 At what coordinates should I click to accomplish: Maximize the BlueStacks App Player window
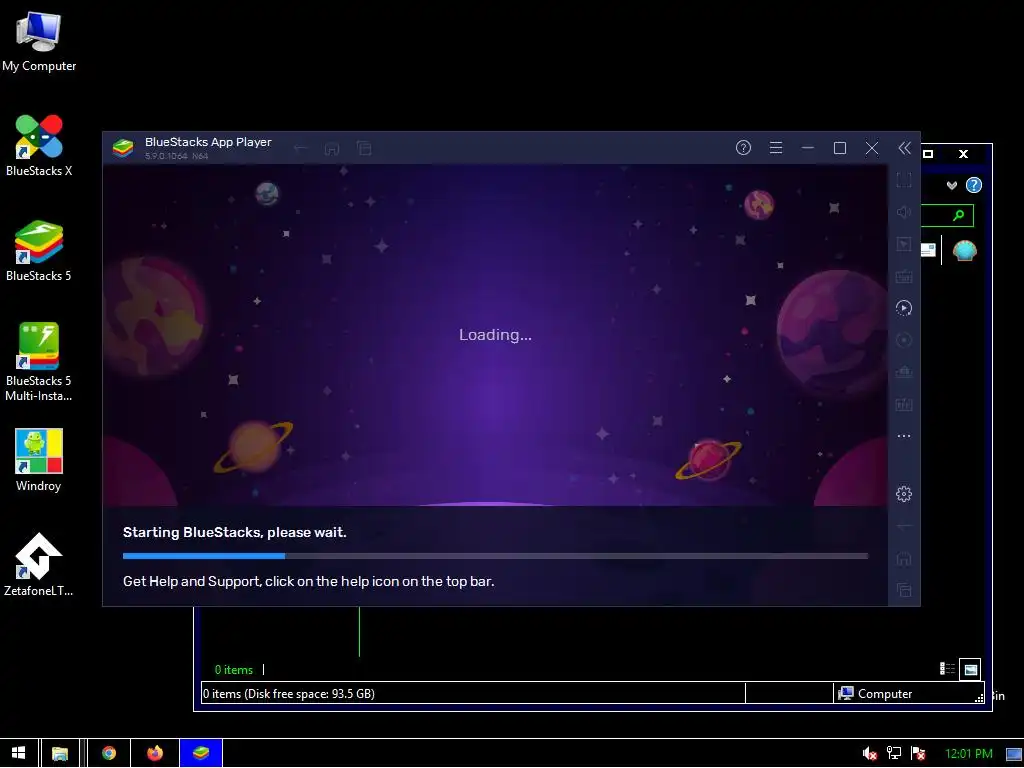(840, 148)
